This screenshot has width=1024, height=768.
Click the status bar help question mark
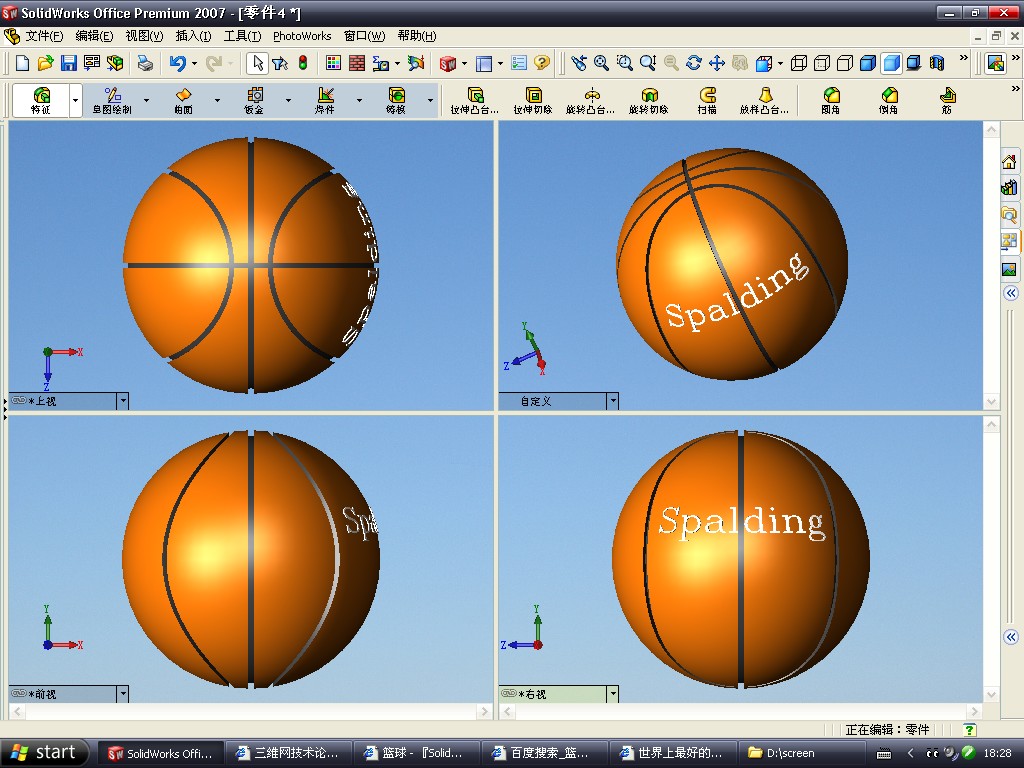[970, 729]
